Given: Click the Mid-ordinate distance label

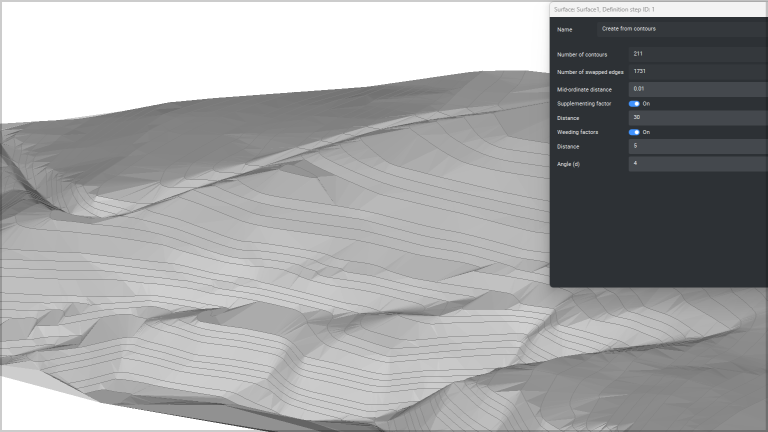Looking at the screenshot, I should [x=584, y=90].
